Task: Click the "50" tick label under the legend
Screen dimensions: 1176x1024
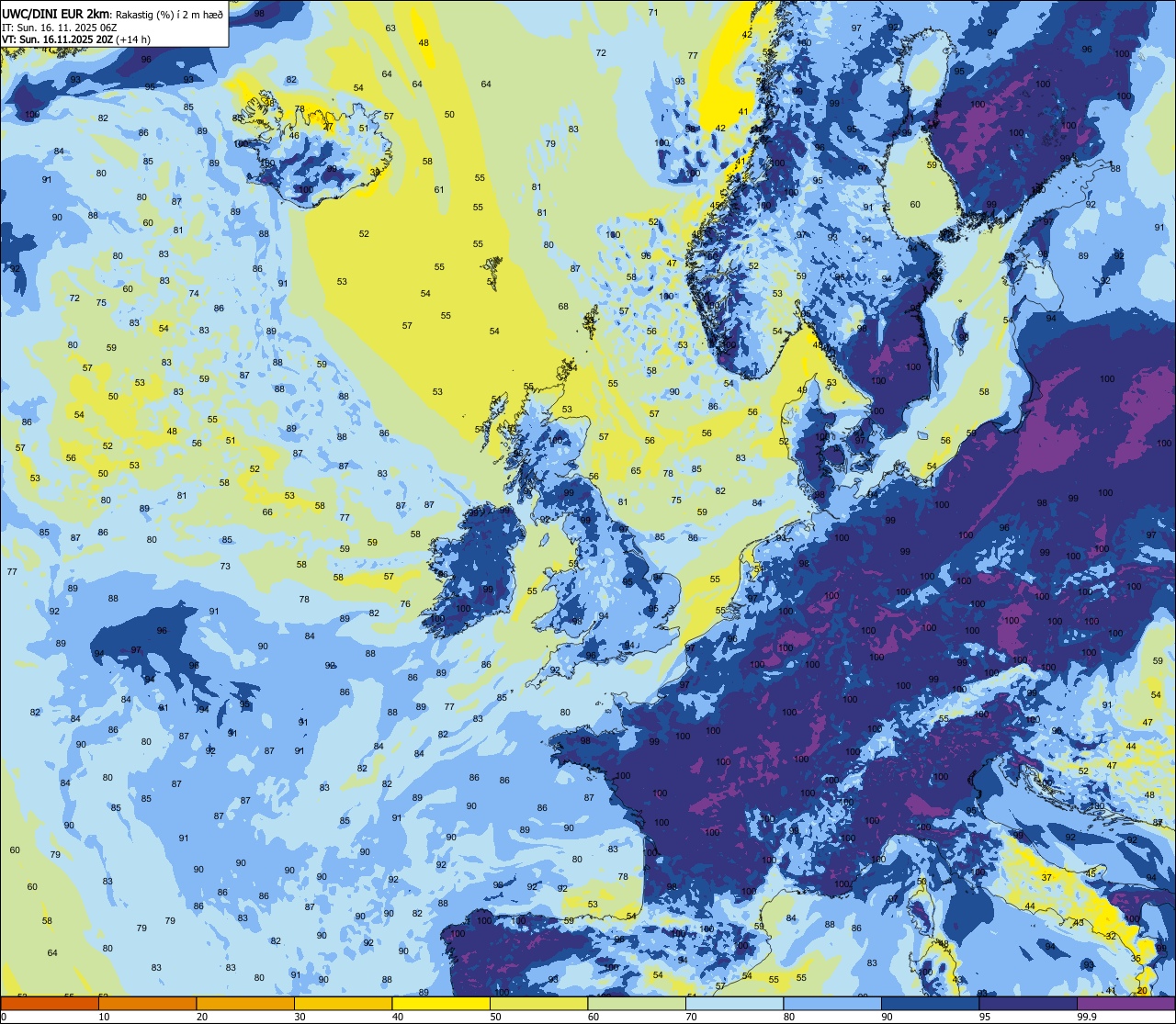Action: click(495, 1017)
